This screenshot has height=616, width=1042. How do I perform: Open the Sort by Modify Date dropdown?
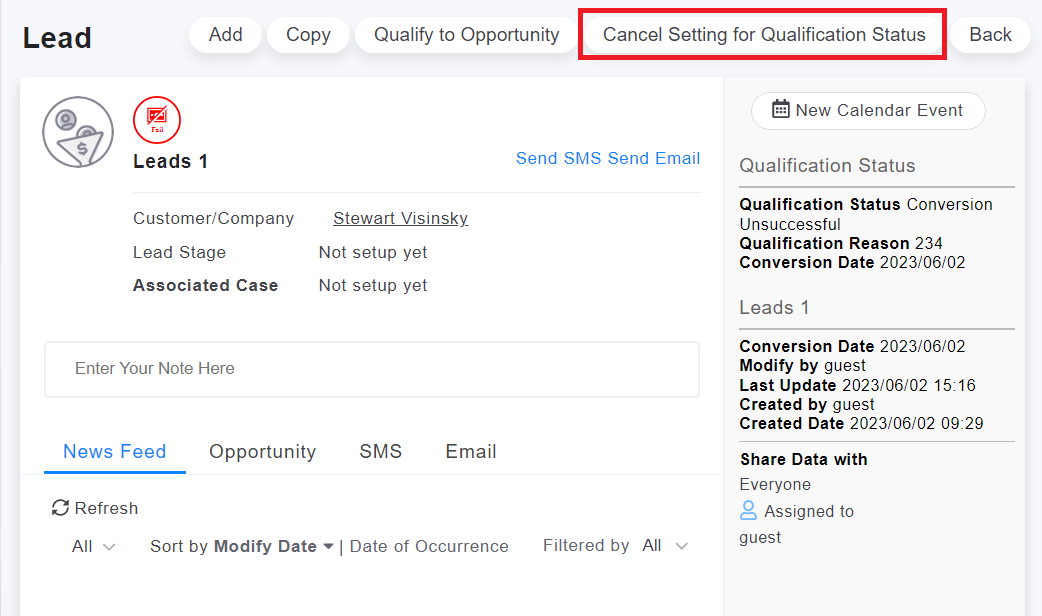pyautogui.click(x=242, y=546)
